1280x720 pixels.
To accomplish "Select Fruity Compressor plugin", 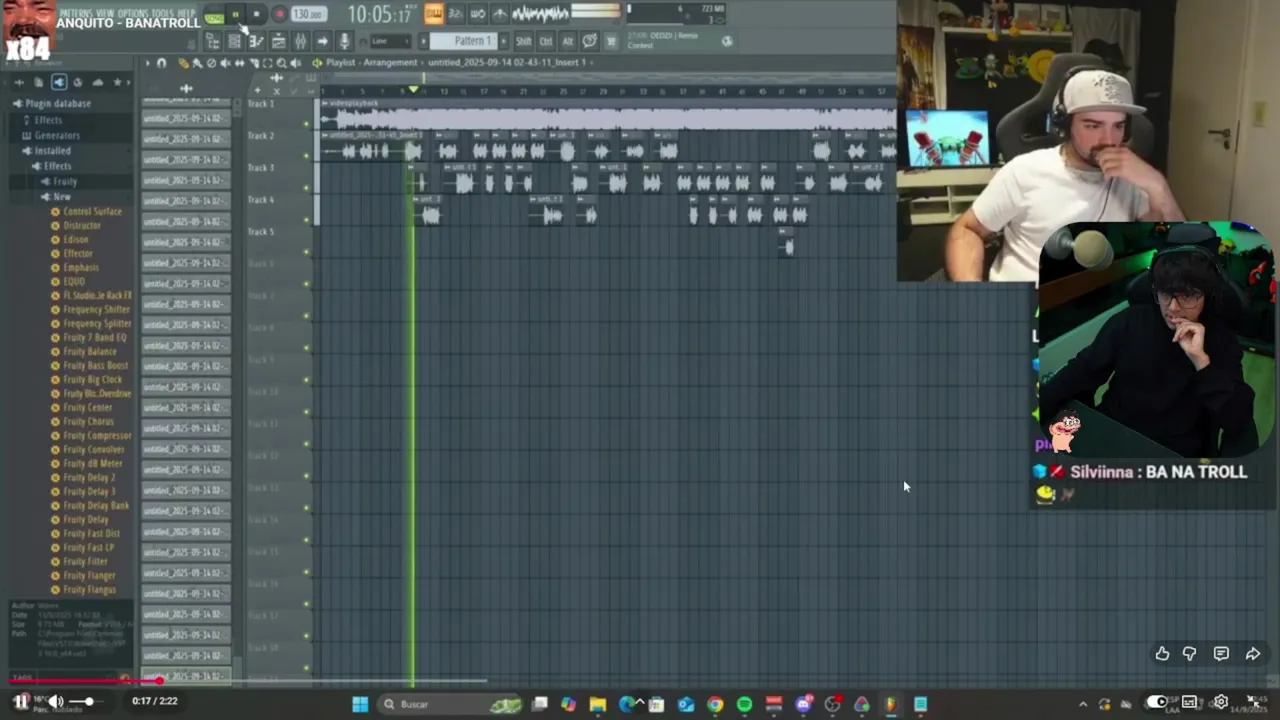I will click(x=96, y=436).
